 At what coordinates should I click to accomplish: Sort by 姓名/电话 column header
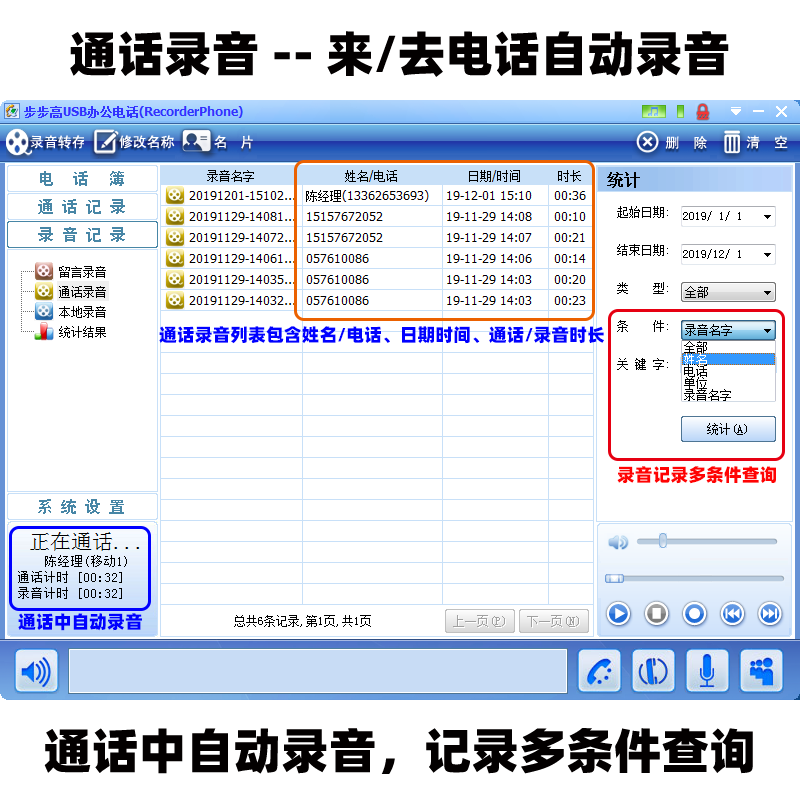click(371, 176)
